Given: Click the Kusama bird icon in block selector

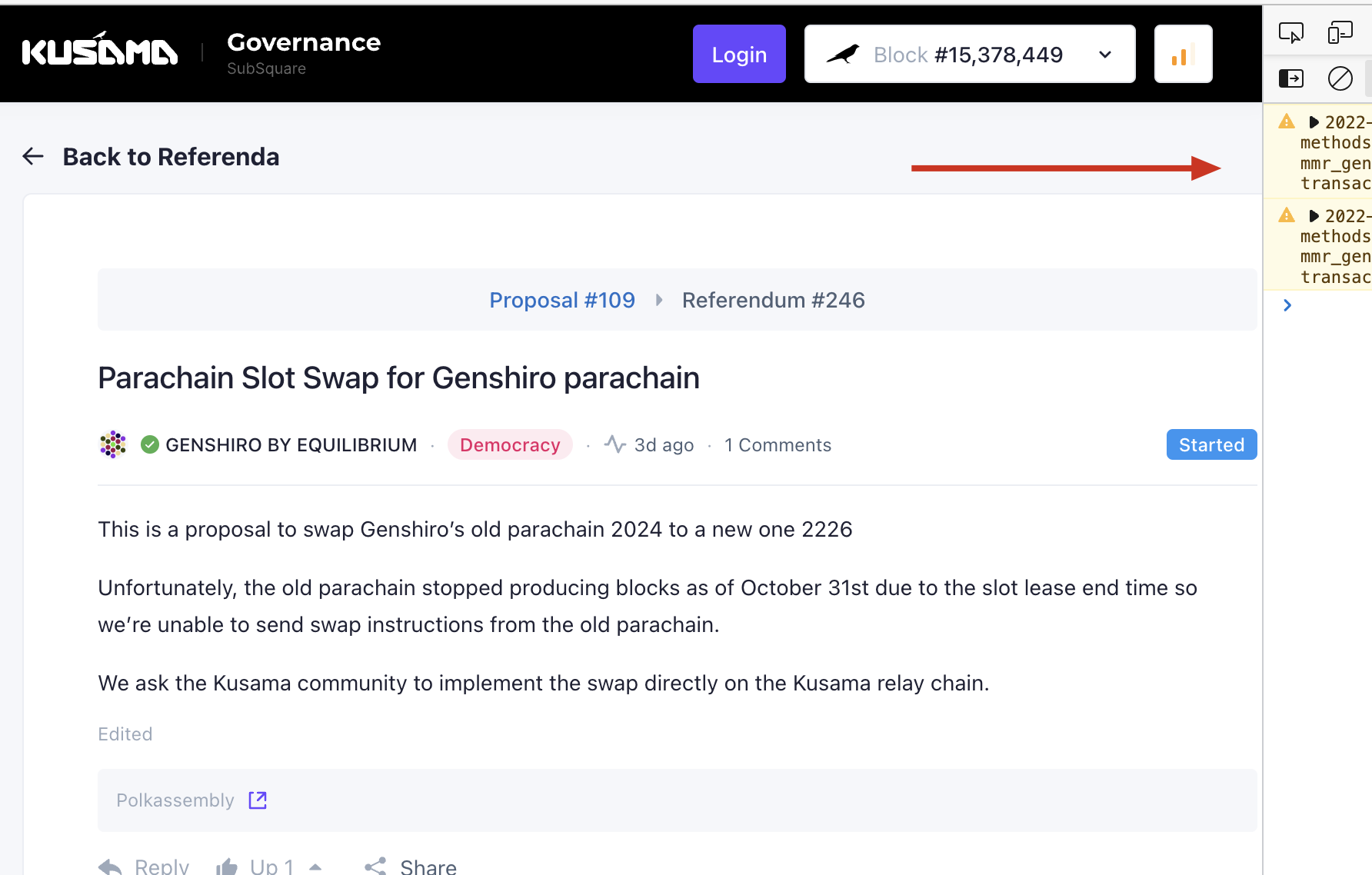Looking at the screenshot, I should pyautogui.click(x=844, y=53).
